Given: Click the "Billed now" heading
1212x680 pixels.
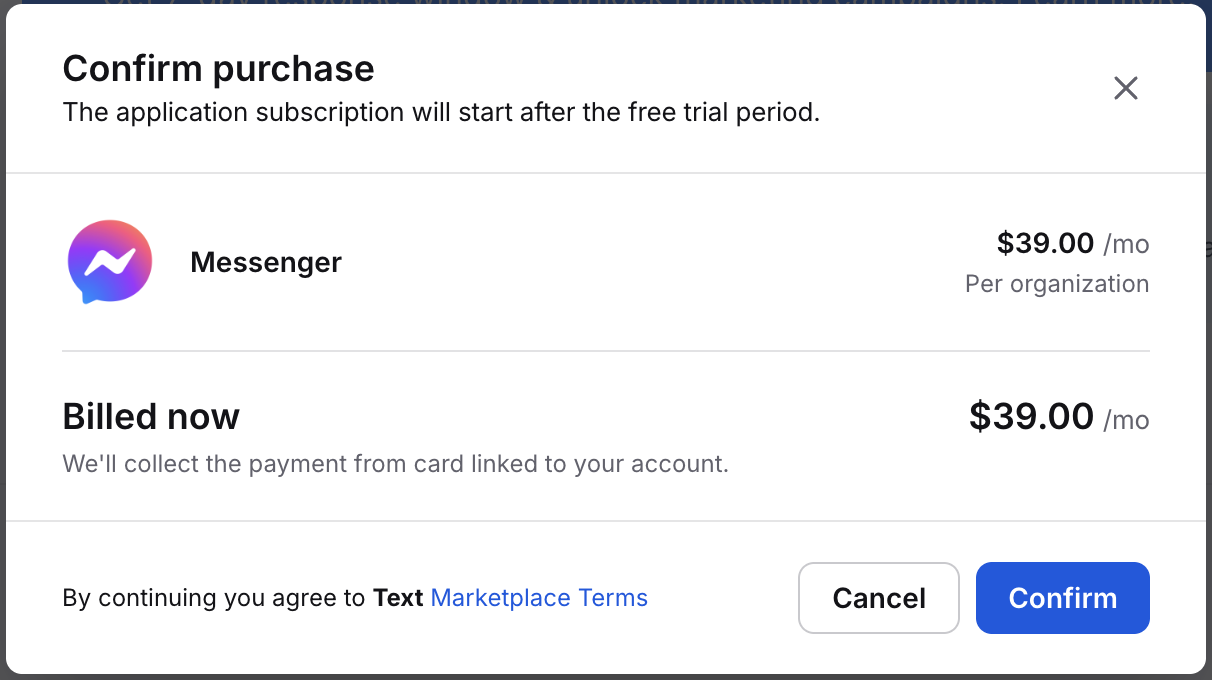Looking at the screenshot, I should coord(151,416).
